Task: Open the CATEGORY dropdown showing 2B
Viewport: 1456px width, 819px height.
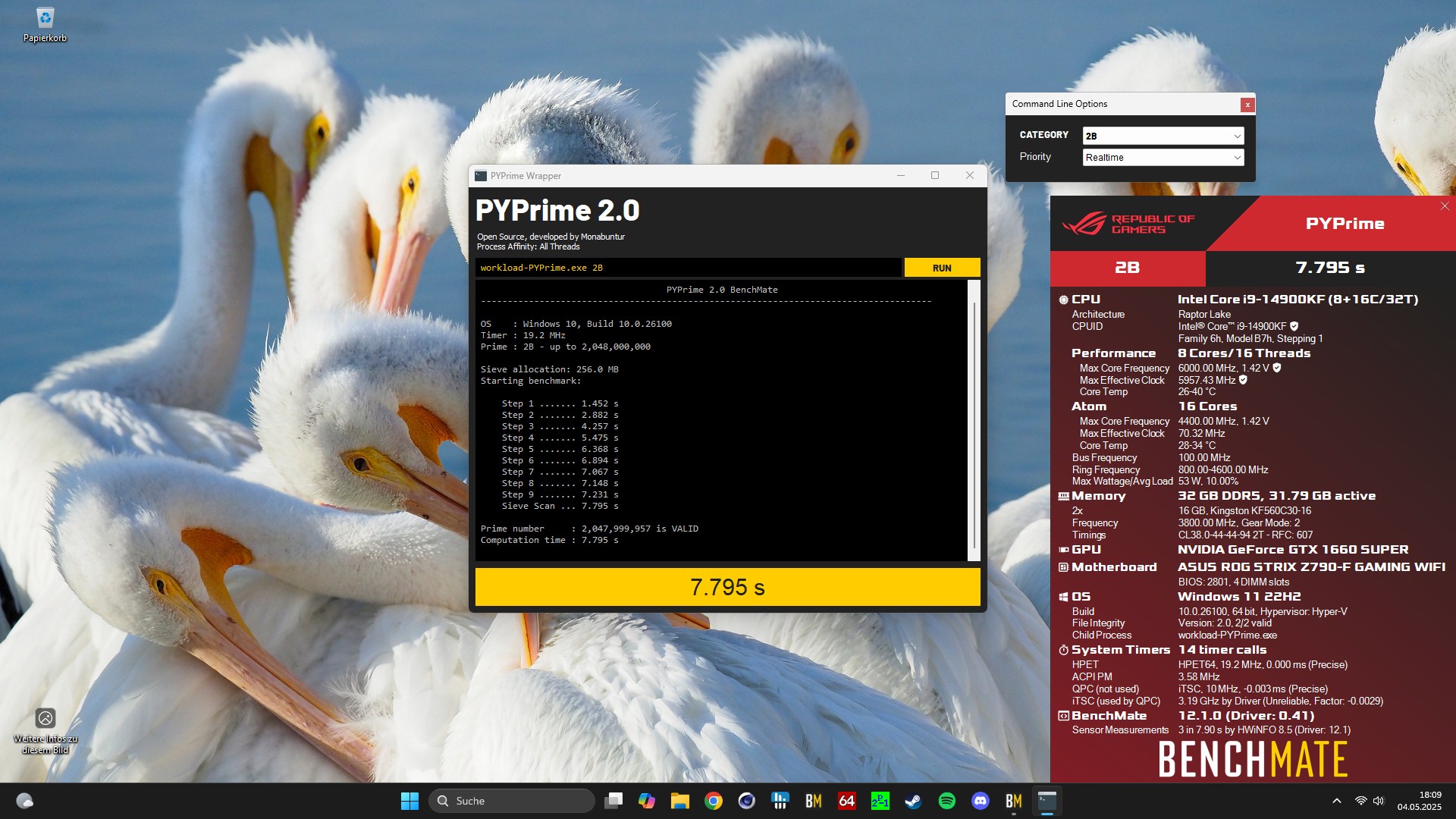Action: [1163, 136]
